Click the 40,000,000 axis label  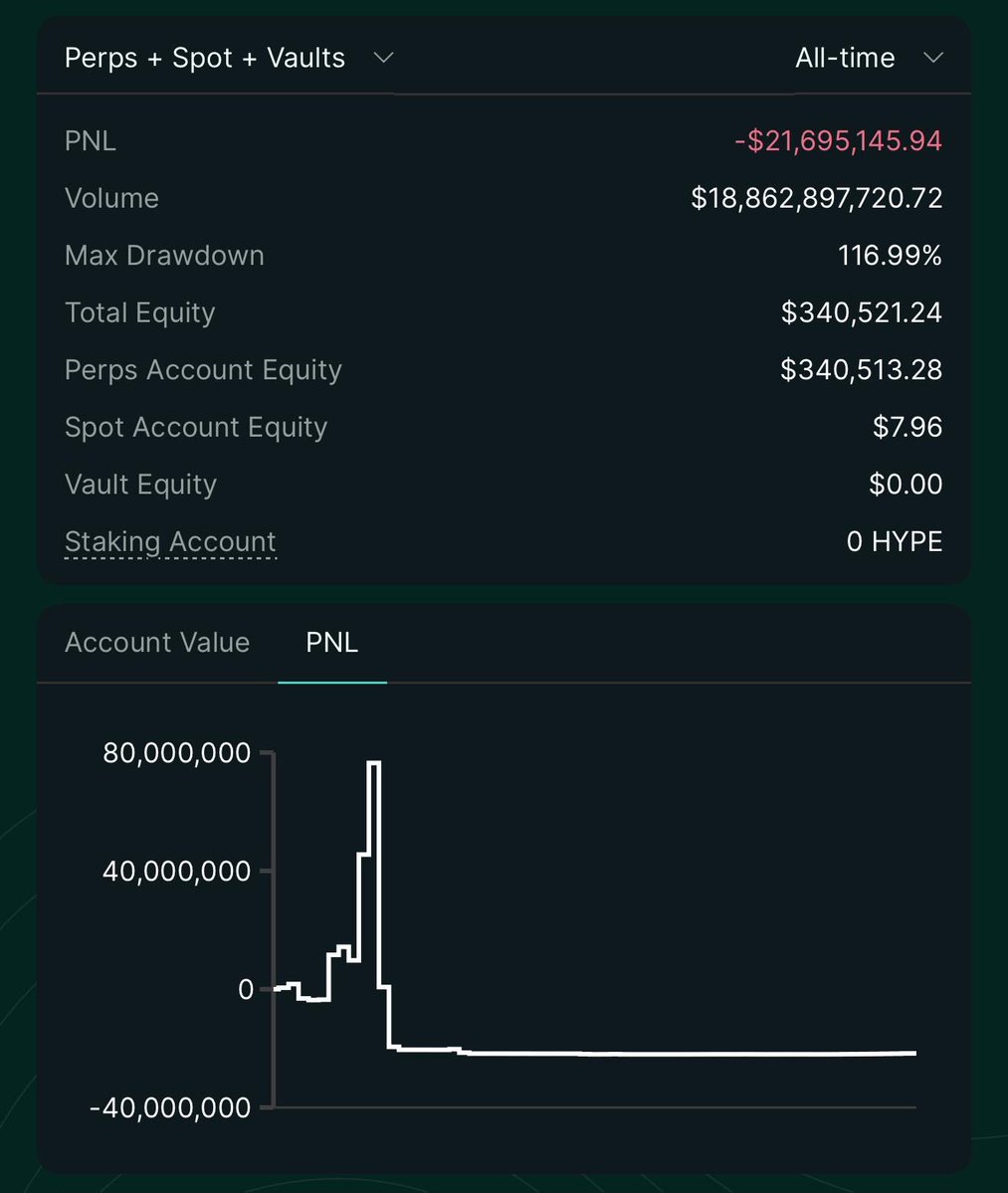176,871
